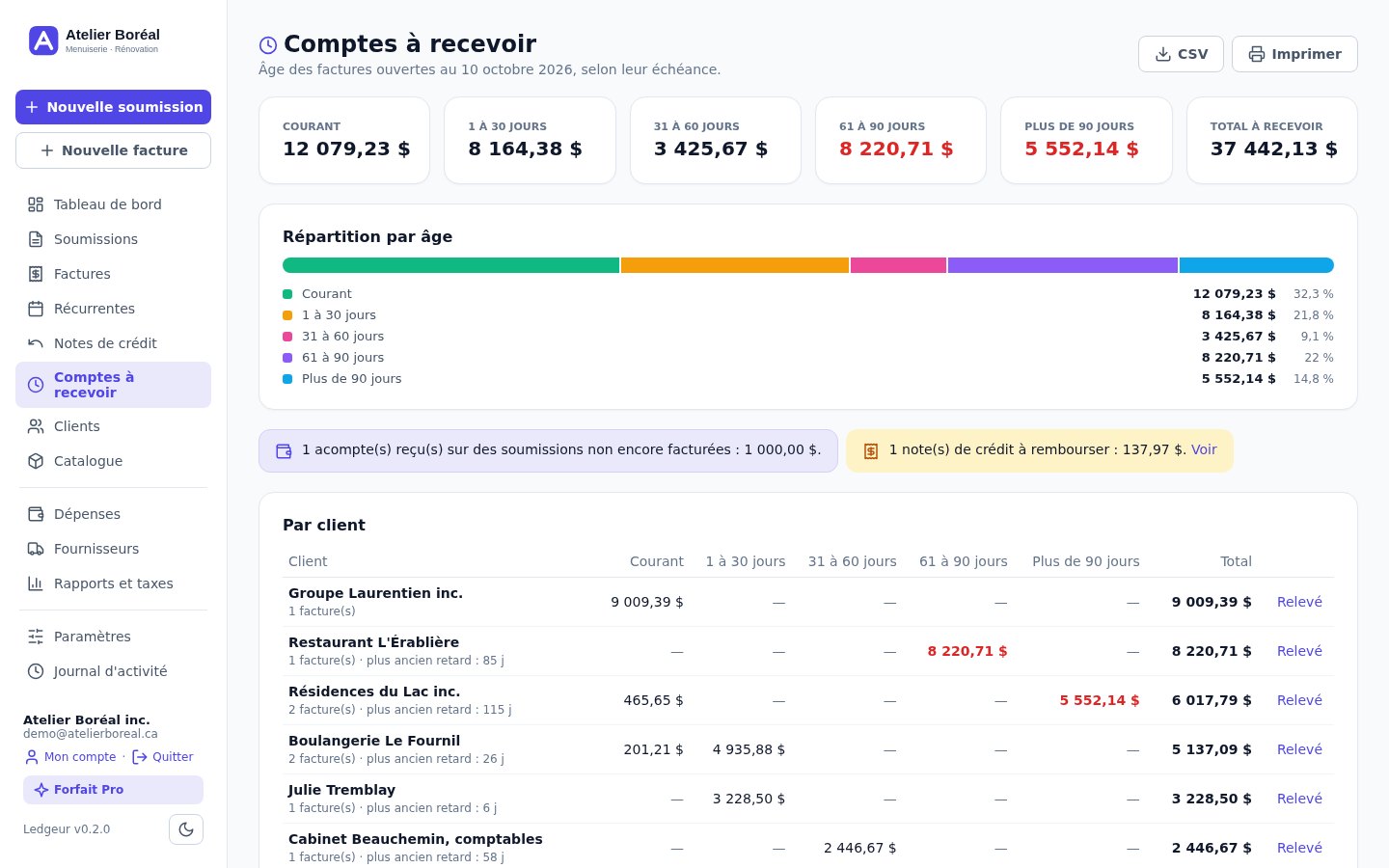Image resolution: width=1389 pixels, height=868 pixels.
Task: Click the pink 31 à 60 jours bar segment
Action: click(898, 265)
